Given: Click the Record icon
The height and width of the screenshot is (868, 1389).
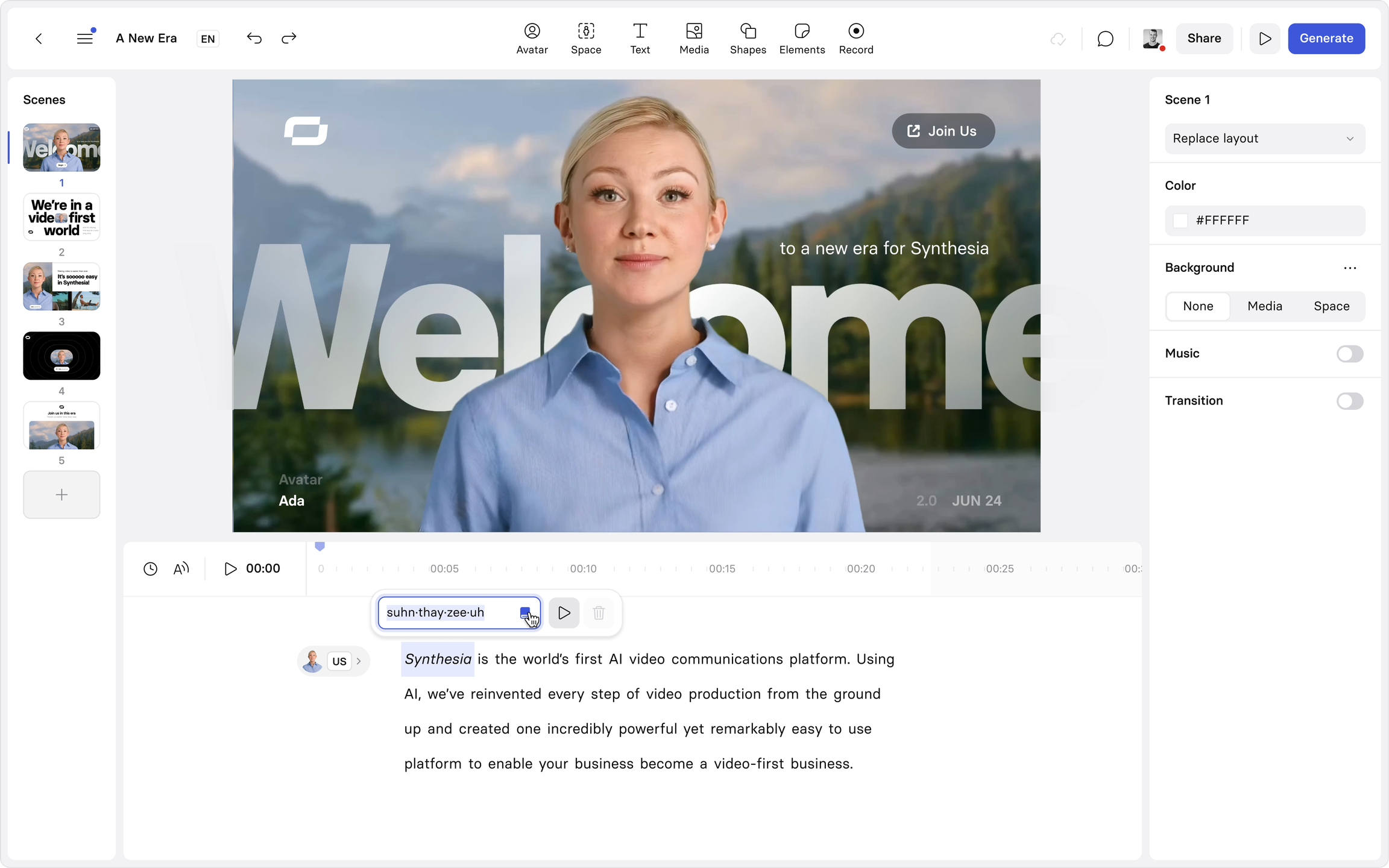Looking at the screenshot, I should click(855, 39).
